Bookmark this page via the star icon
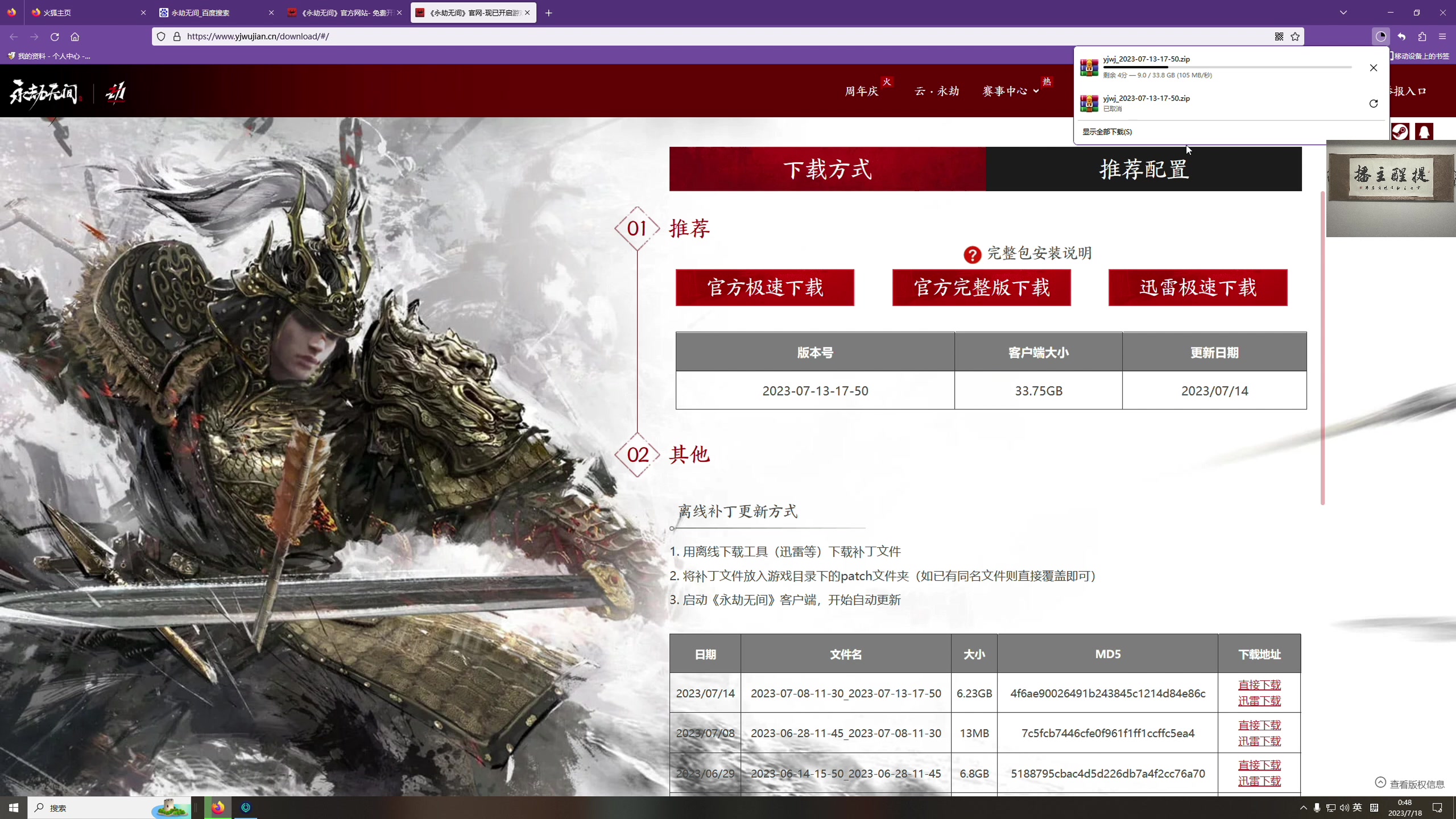Image resolution: width=1456 pixels, height=819 pixels. [1295, 36]
